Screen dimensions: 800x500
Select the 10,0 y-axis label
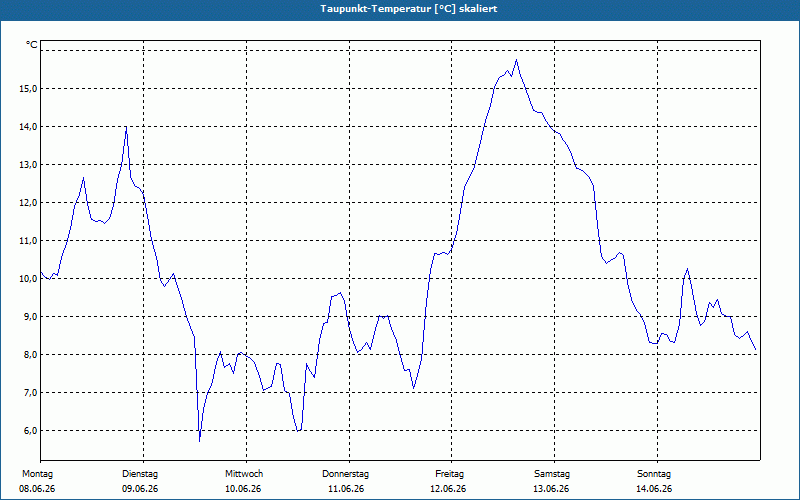28,279
